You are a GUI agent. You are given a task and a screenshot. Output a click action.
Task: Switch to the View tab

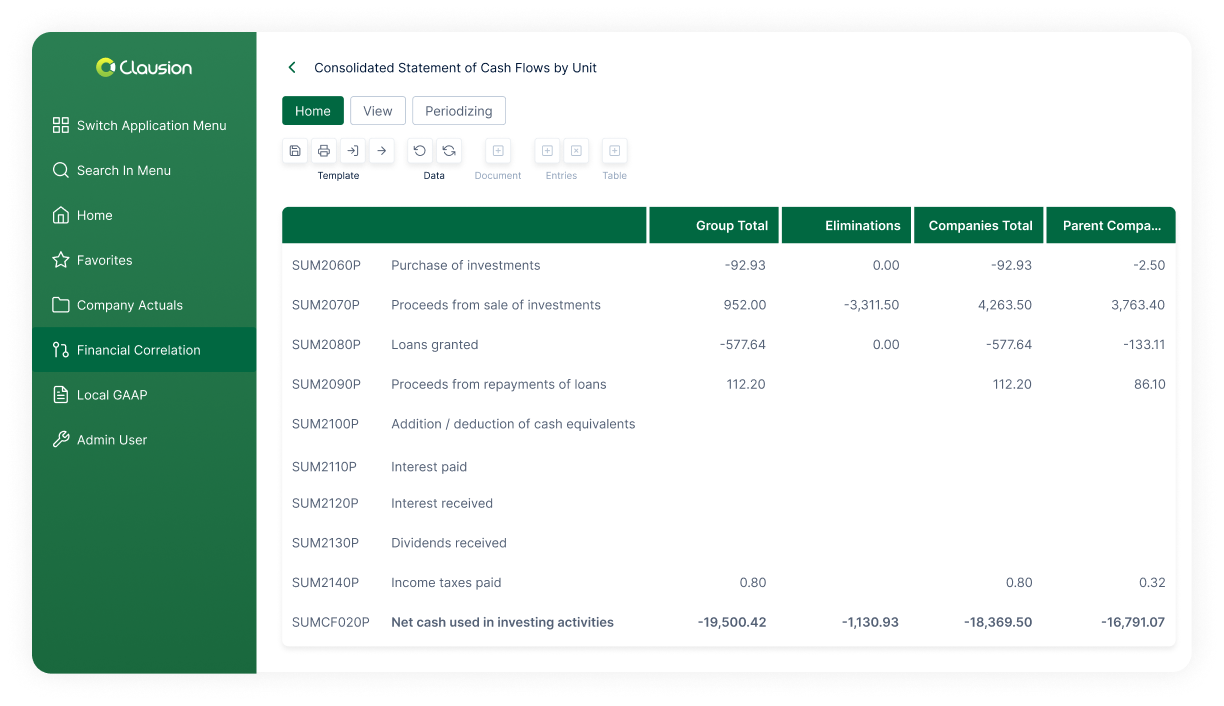pos(377,111)
